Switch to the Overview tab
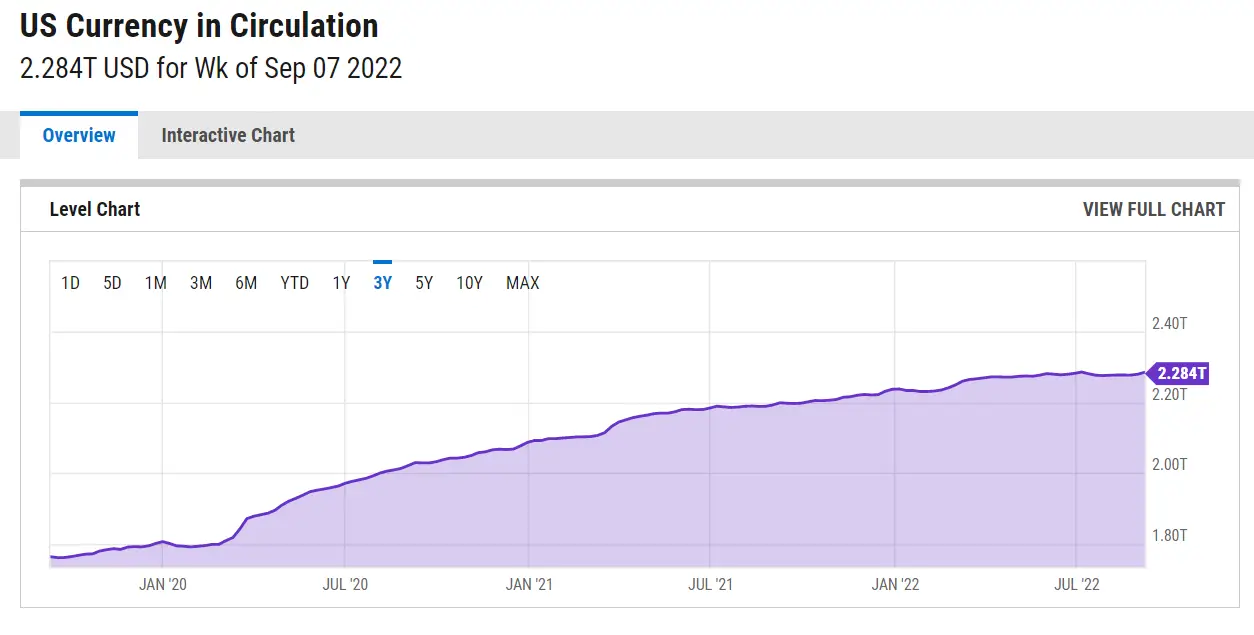Viewport: 1254px width, 635px height. (79, 135)
